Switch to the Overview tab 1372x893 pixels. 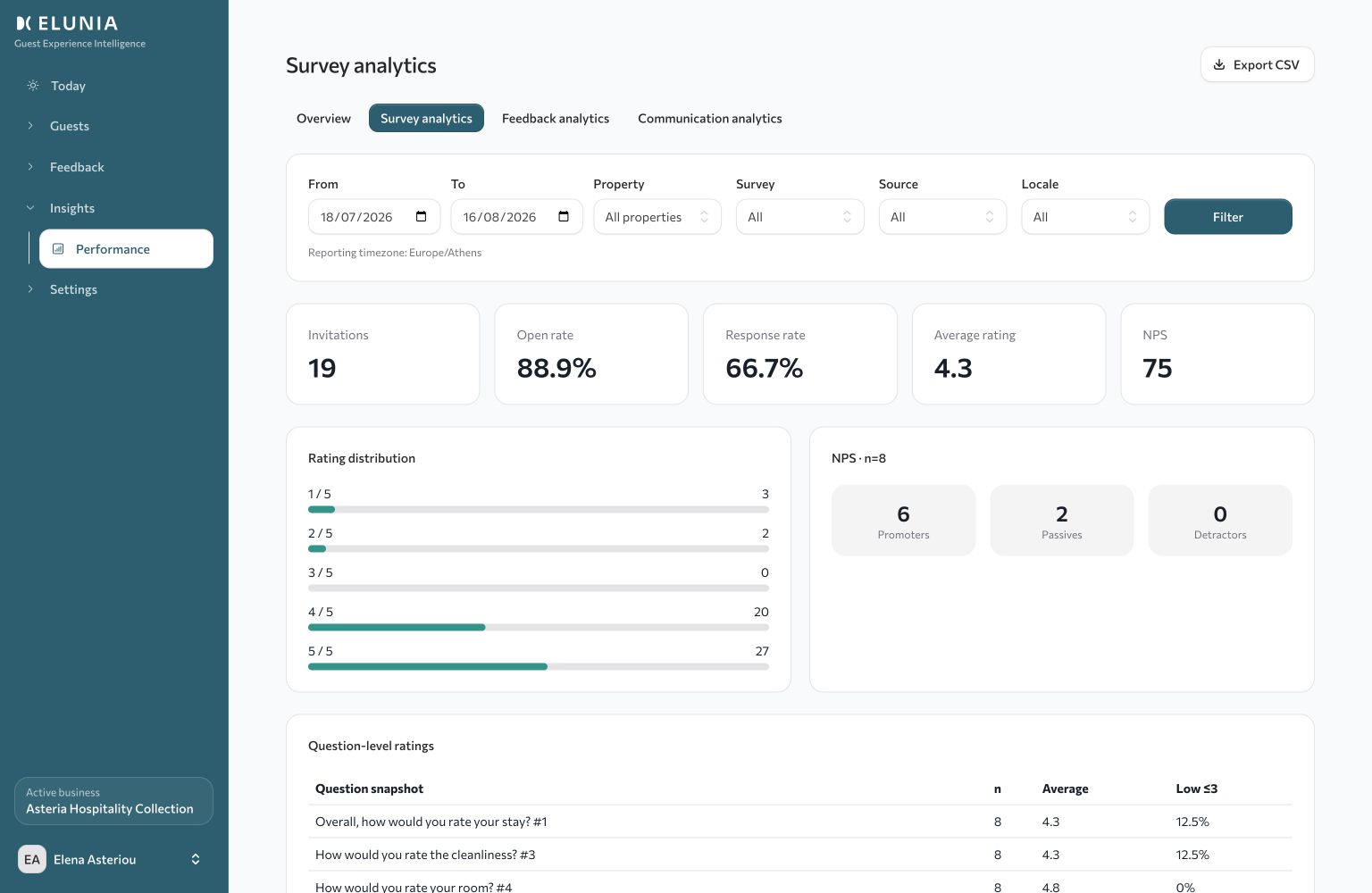(x=323, y=118)
